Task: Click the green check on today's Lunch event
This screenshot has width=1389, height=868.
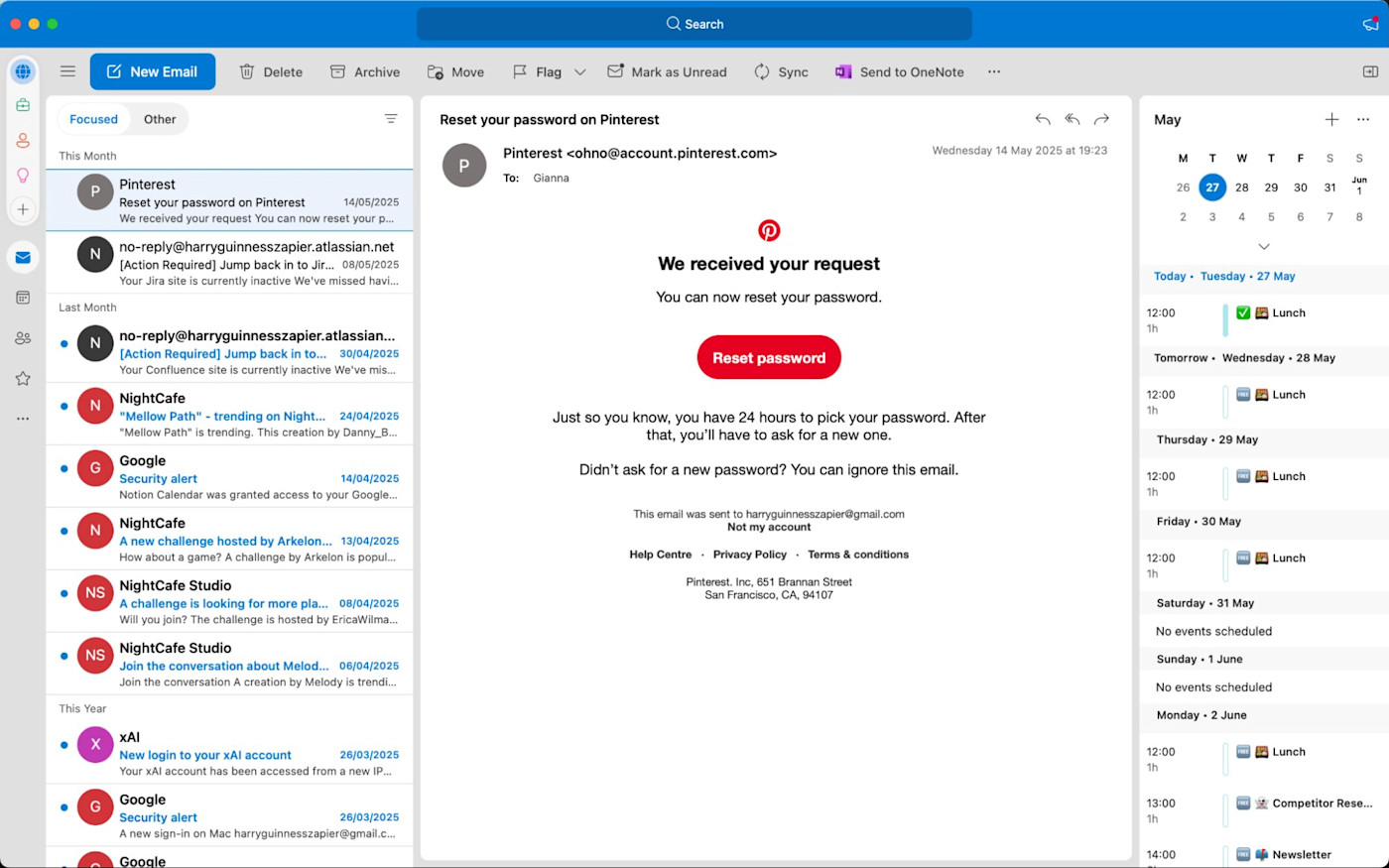Action: pyautogui.click(x=1243, y=313)
